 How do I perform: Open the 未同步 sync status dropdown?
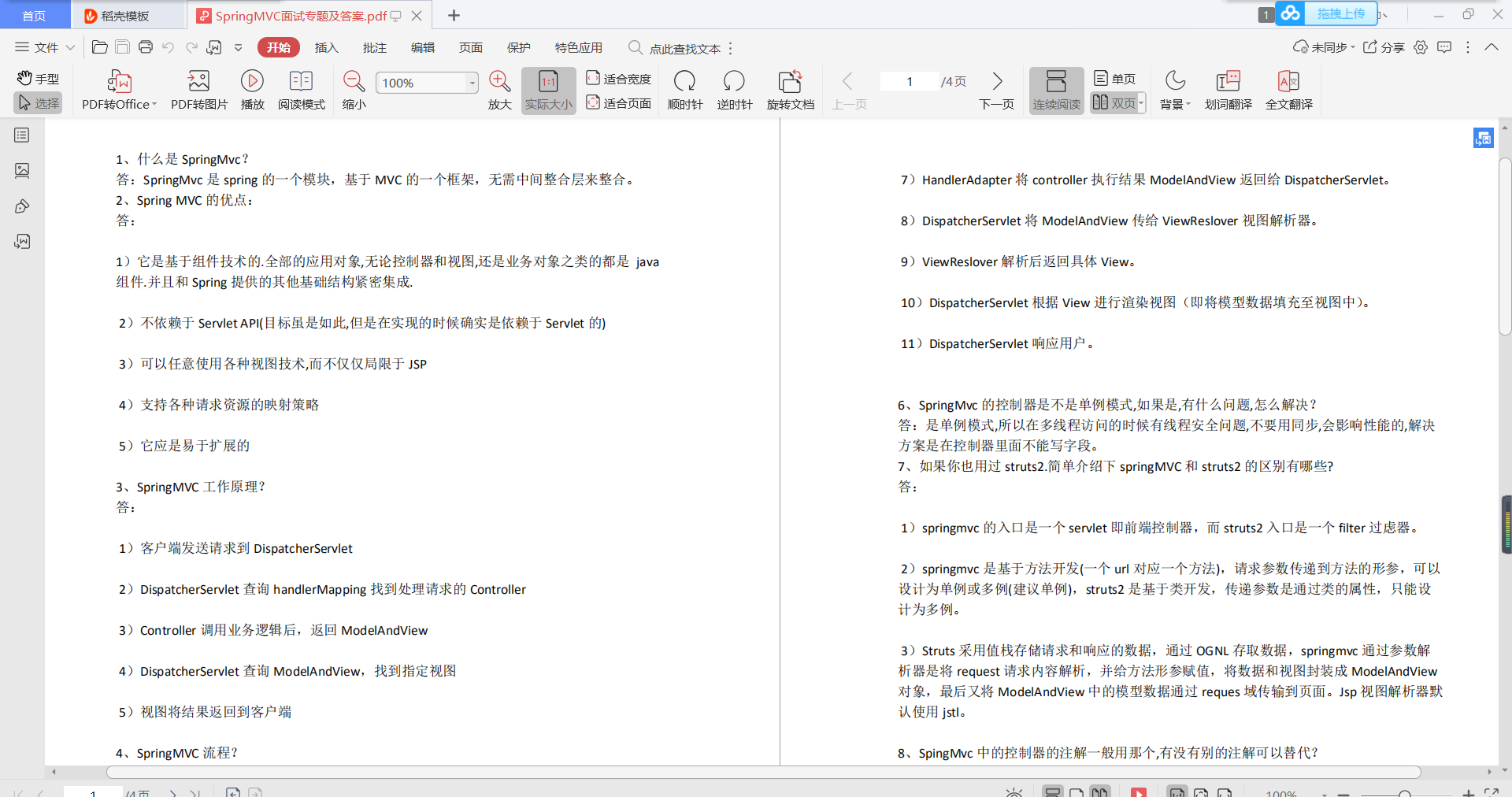point(1324,47)
